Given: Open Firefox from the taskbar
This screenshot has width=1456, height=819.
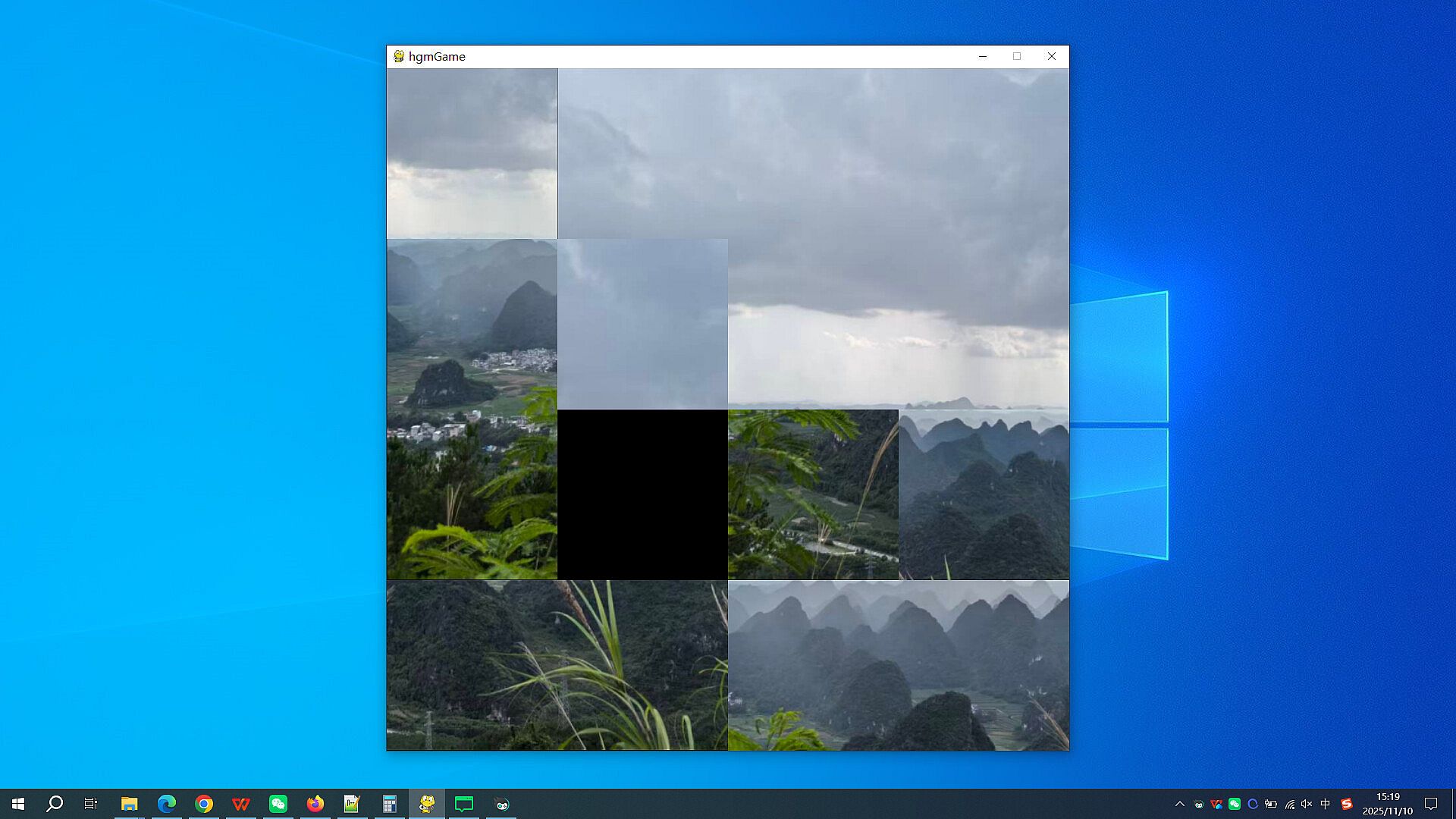Looking at the screenshot, I should pyautogui.click(x=315, y=804).
